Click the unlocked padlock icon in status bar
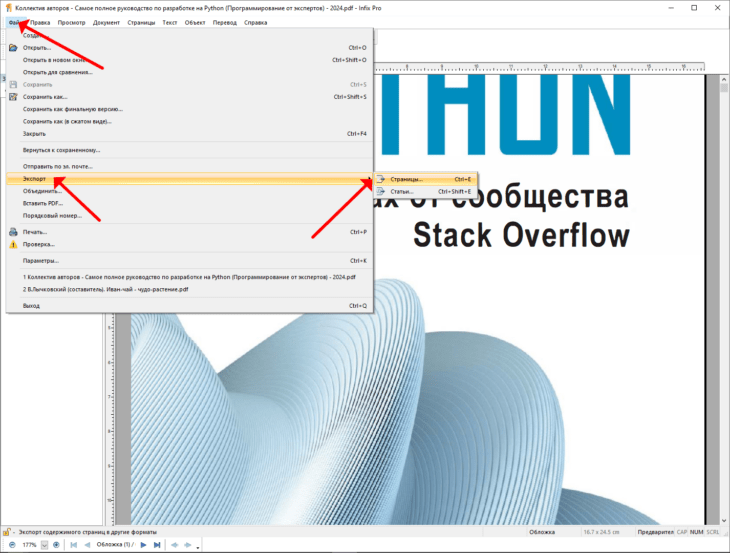The image size is (730, 553). pyautogui.click(x=7, y=532)
